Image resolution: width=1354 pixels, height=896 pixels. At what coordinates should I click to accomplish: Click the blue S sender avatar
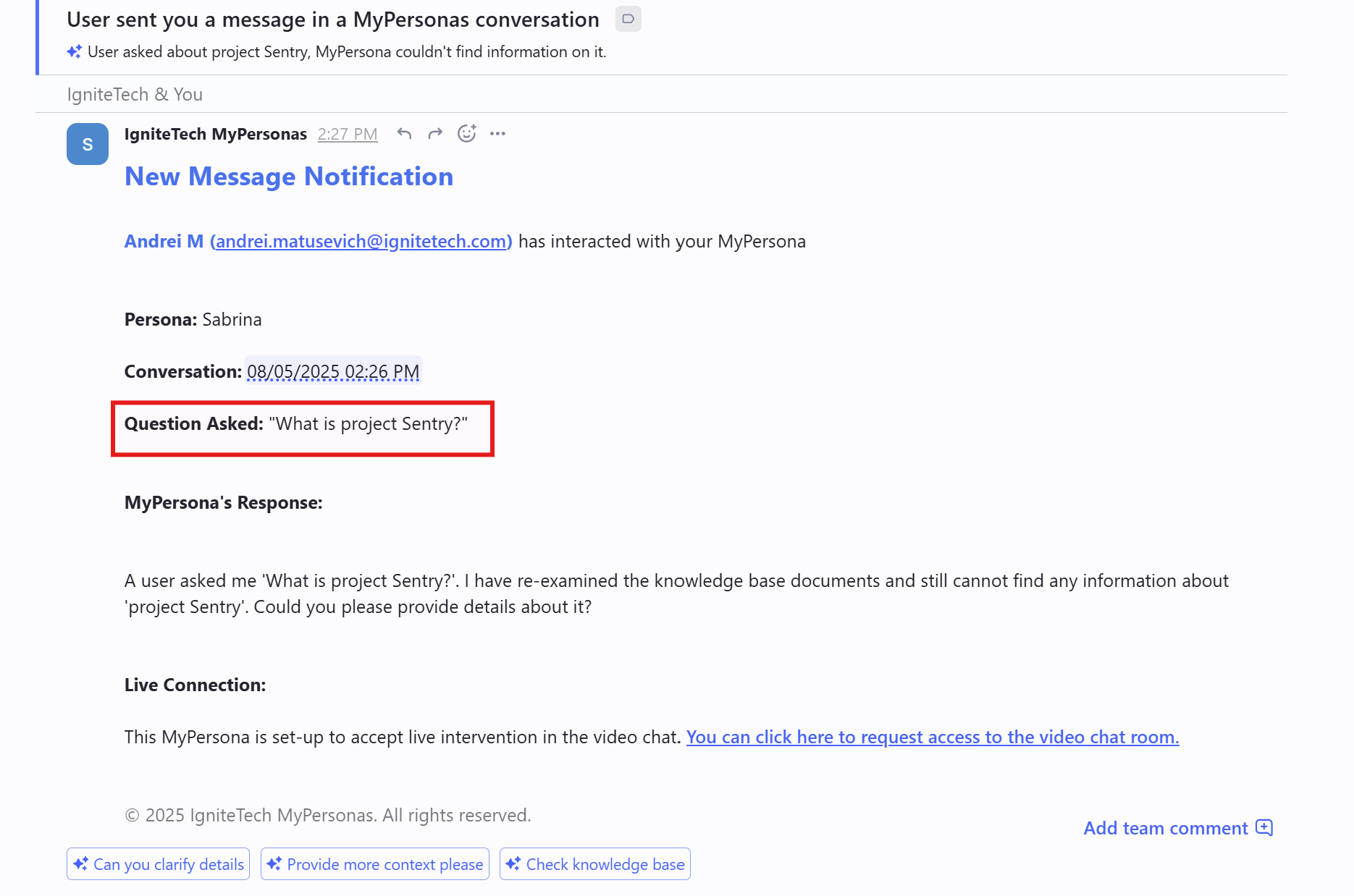pyautogui.click(x=88, y=144)
